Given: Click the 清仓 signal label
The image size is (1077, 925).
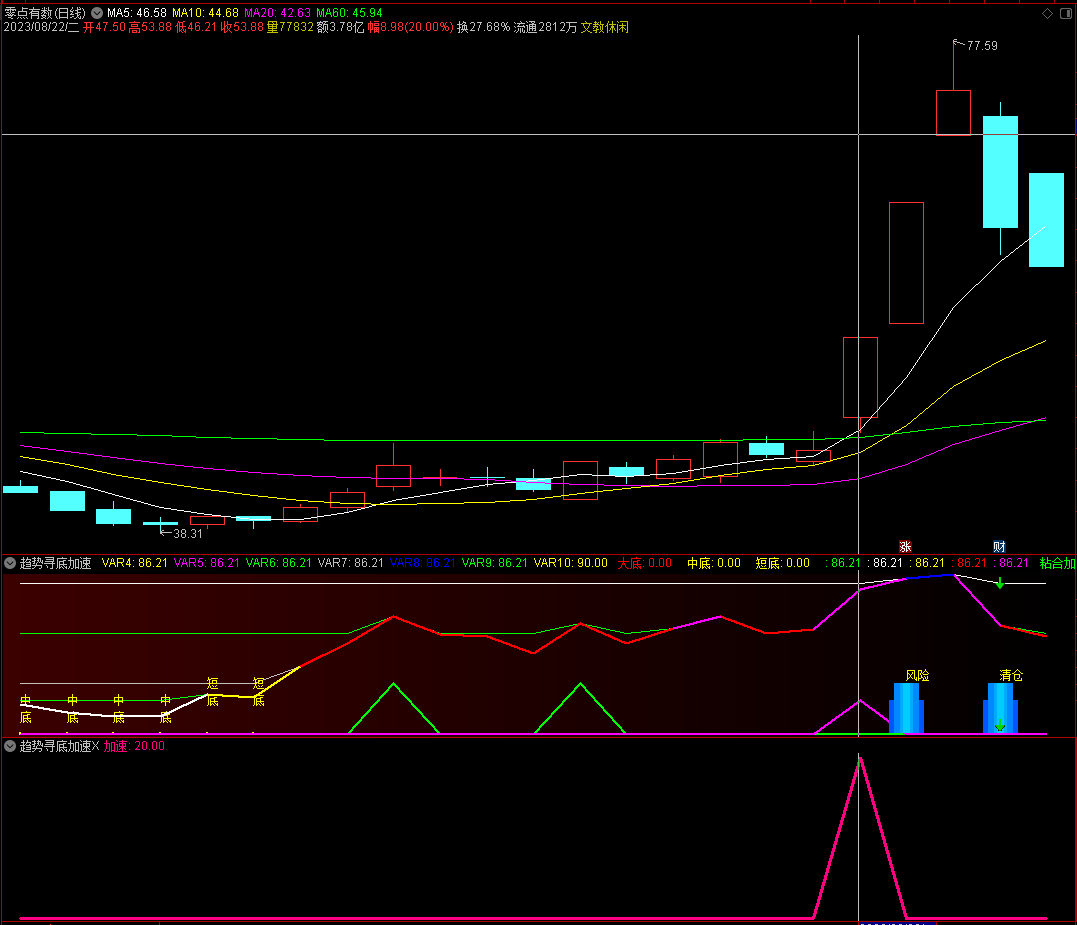Looking at the screenshot, I should click(1011, 676).
